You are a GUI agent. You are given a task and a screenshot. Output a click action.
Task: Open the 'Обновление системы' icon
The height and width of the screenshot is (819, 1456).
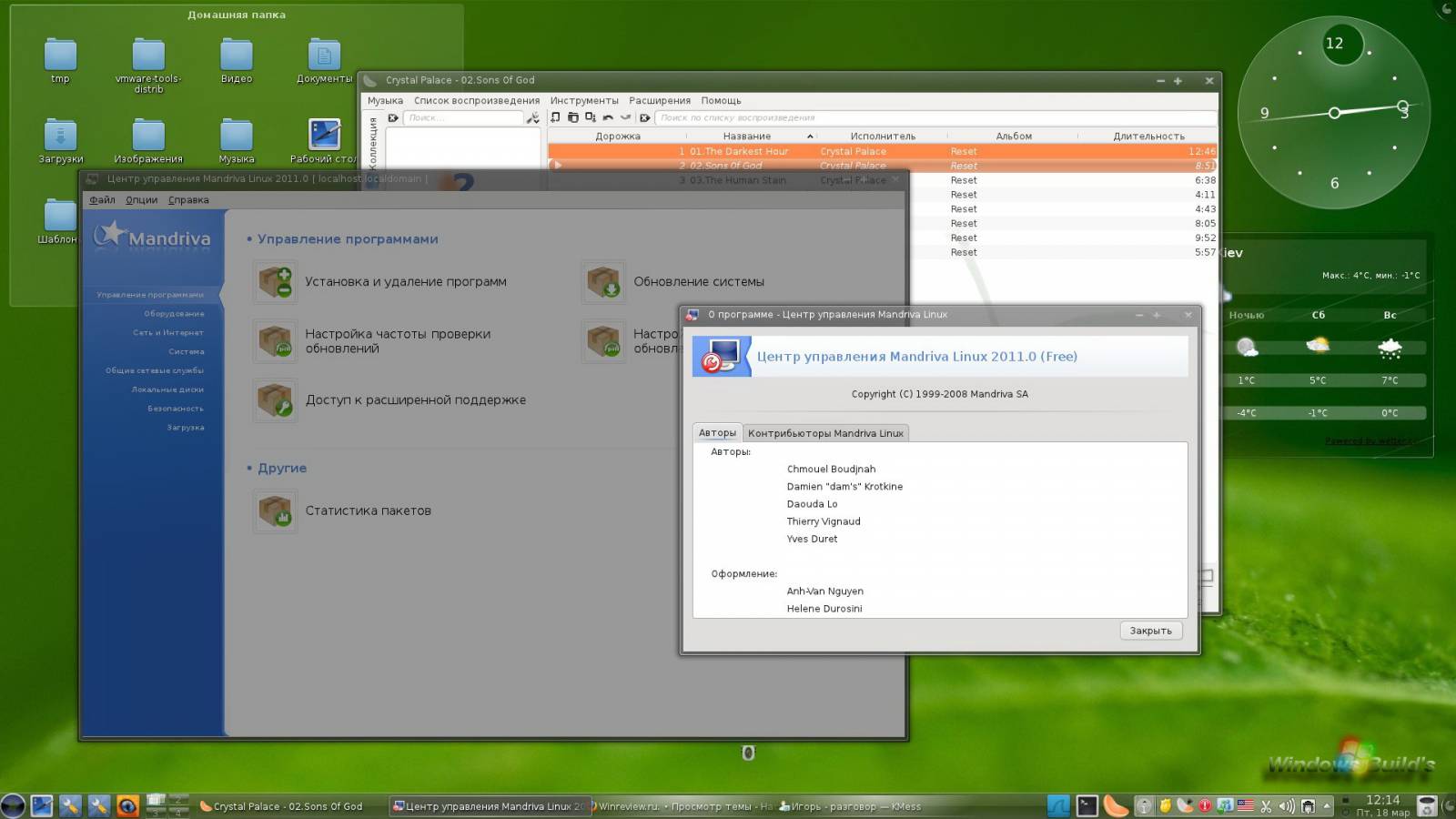(603, 282)
